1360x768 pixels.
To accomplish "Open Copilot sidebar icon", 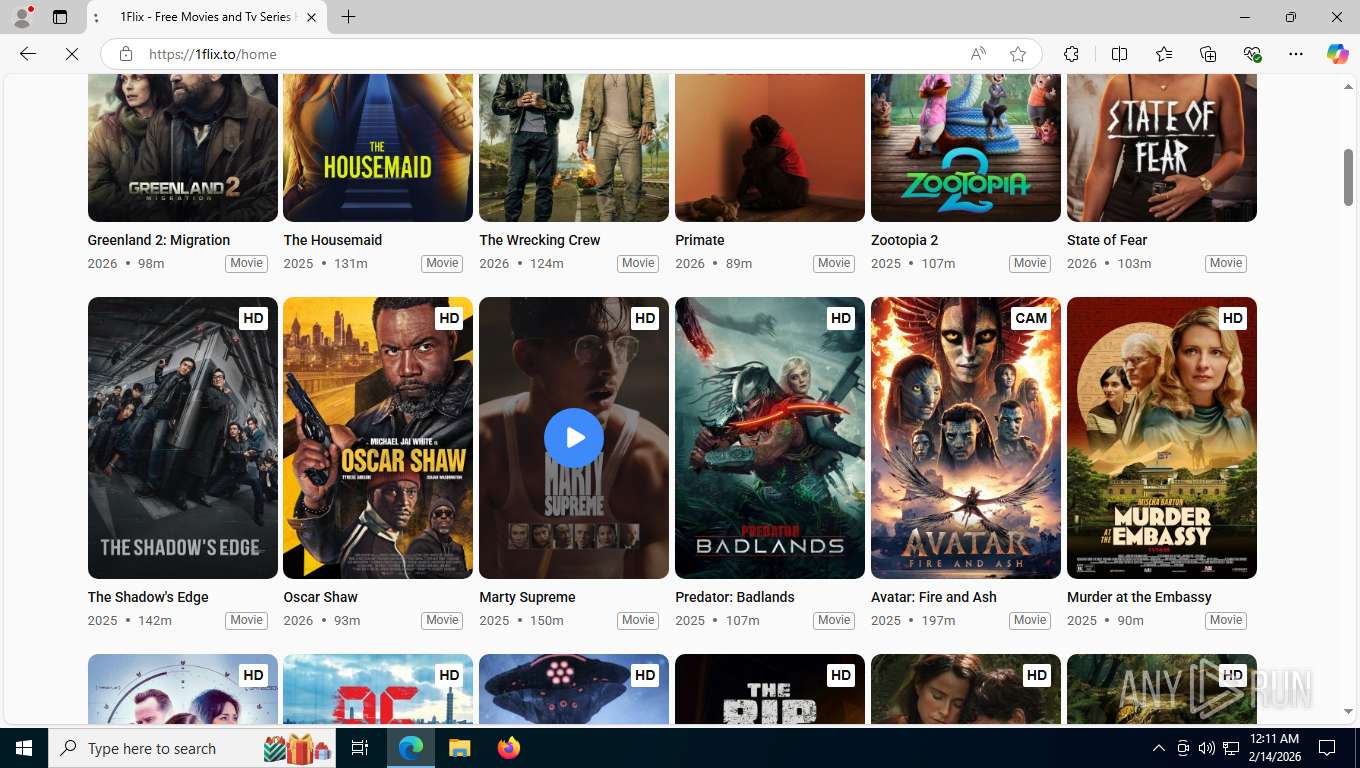I will coord(1338,54).
